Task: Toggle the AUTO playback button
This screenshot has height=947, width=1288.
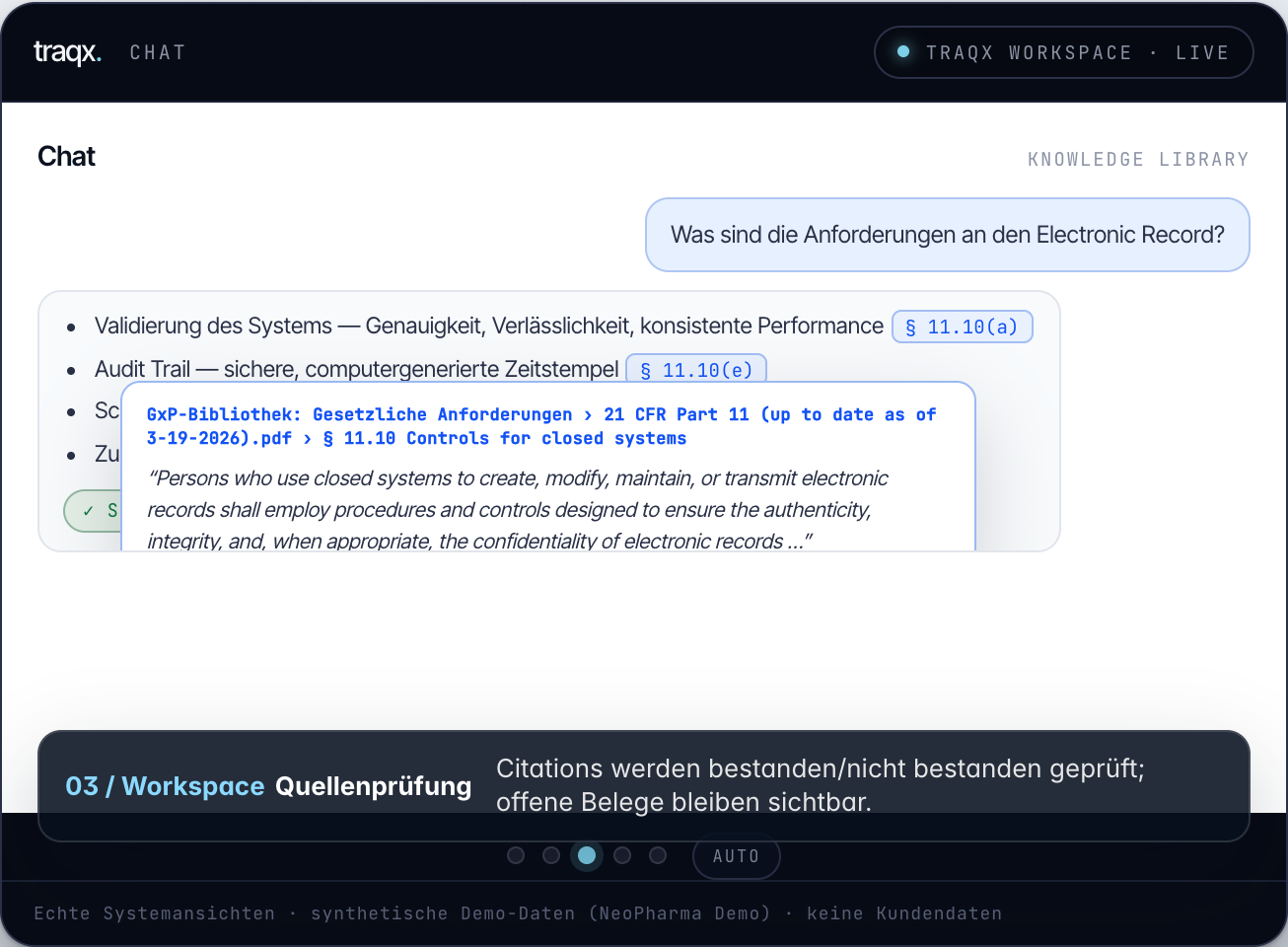Action: pyautogui.click(x=737, y=856)
